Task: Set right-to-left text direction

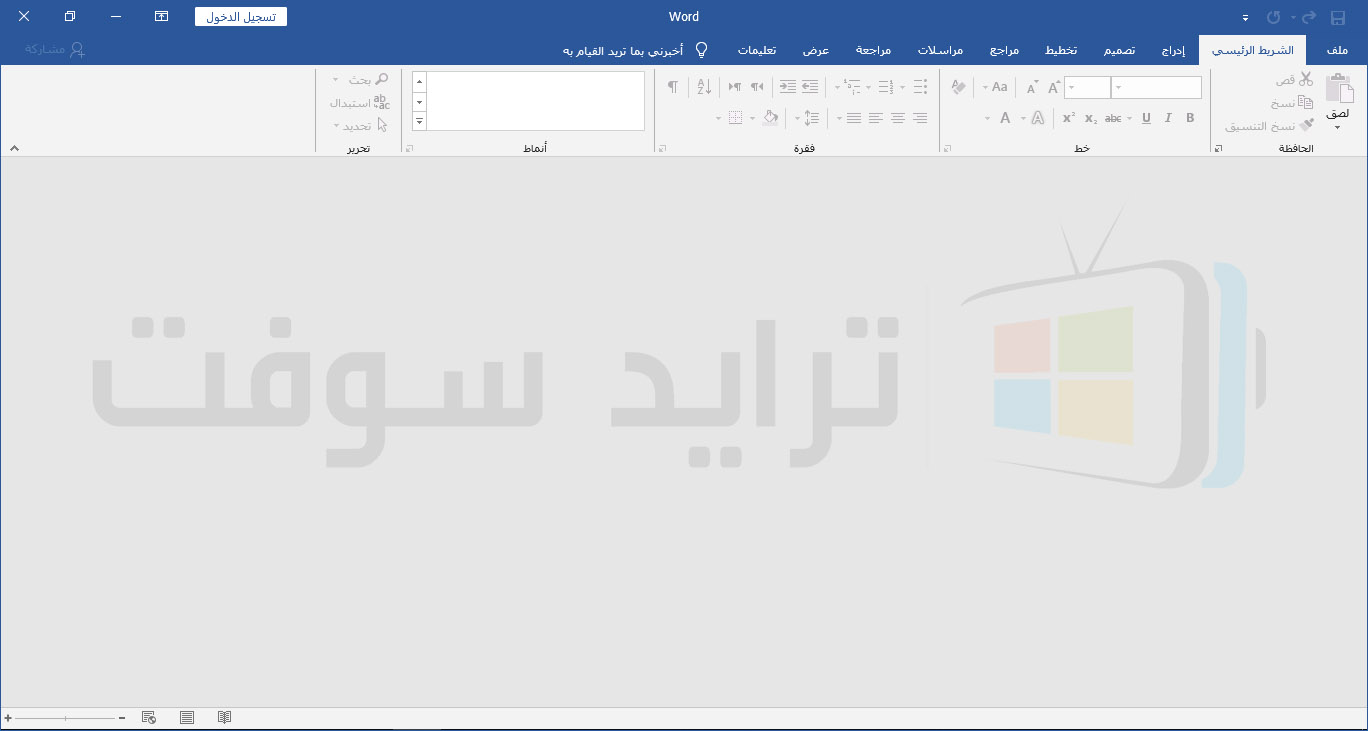Action: 757,87
